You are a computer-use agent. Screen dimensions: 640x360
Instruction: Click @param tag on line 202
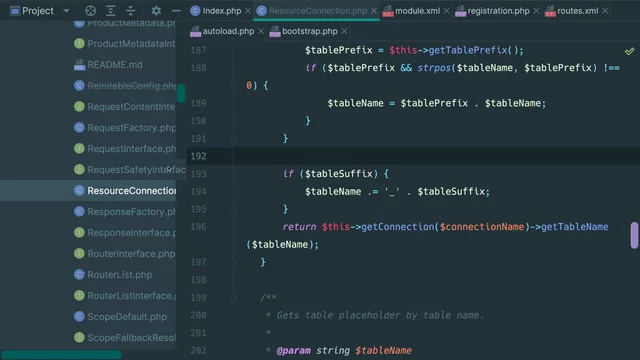[x=293, y=351]
